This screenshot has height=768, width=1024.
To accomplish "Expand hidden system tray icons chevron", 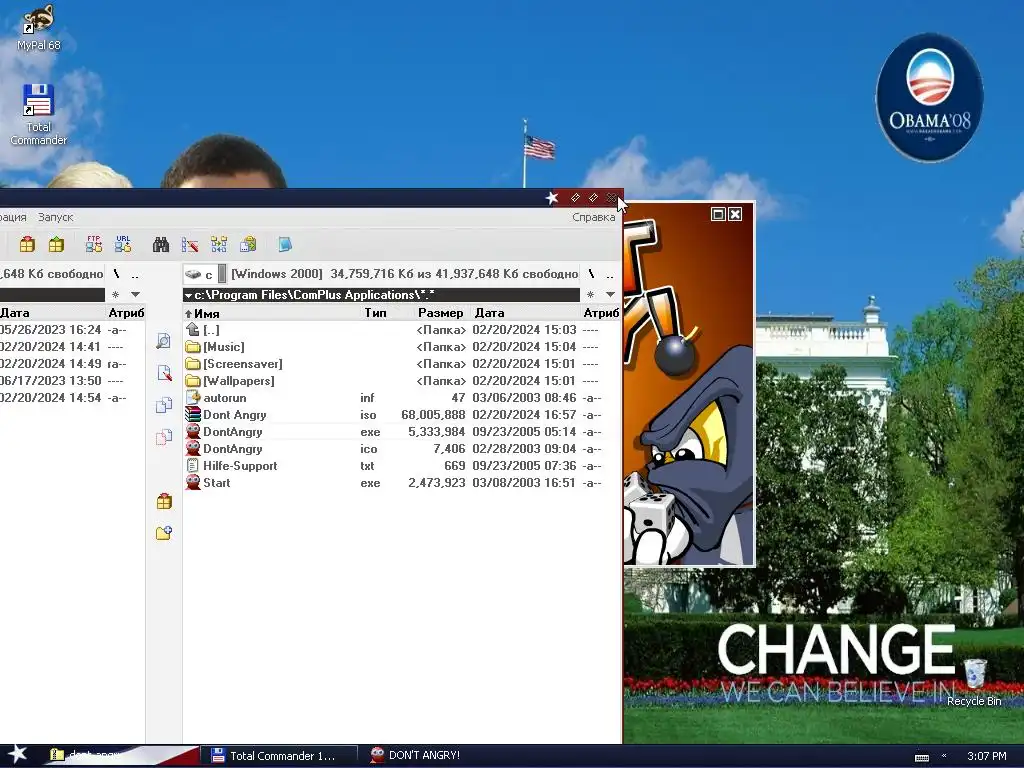I will pos(944,756).
